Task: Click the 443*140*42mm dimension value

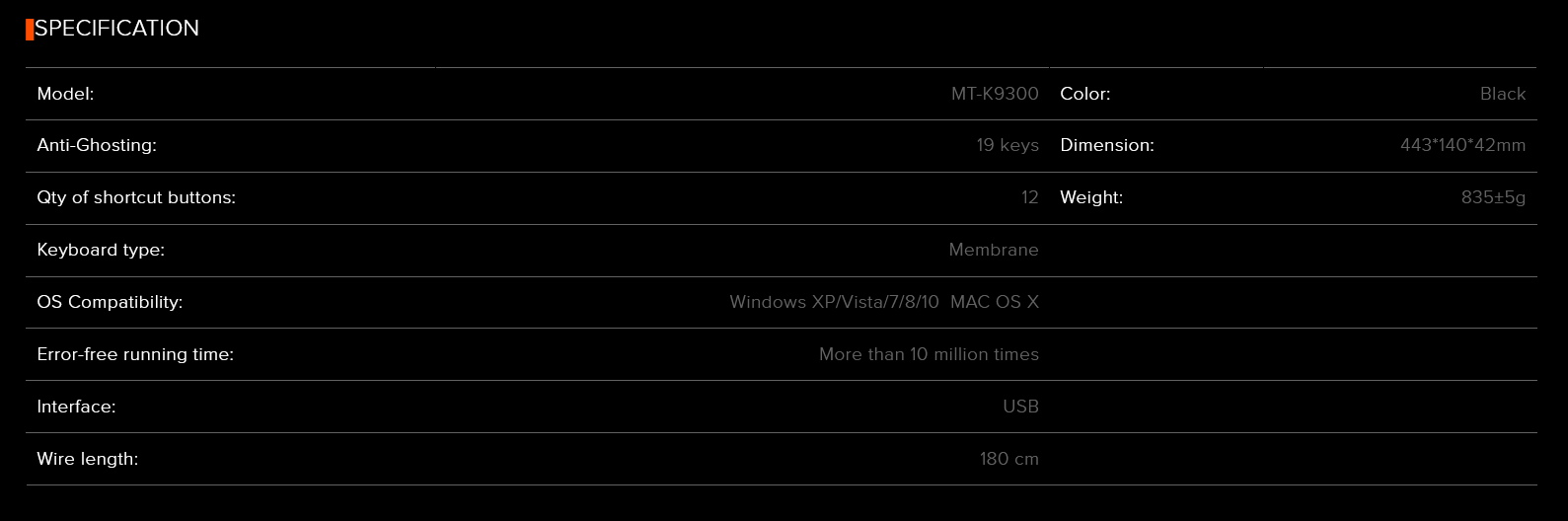Action: (x=1462, y=145)
